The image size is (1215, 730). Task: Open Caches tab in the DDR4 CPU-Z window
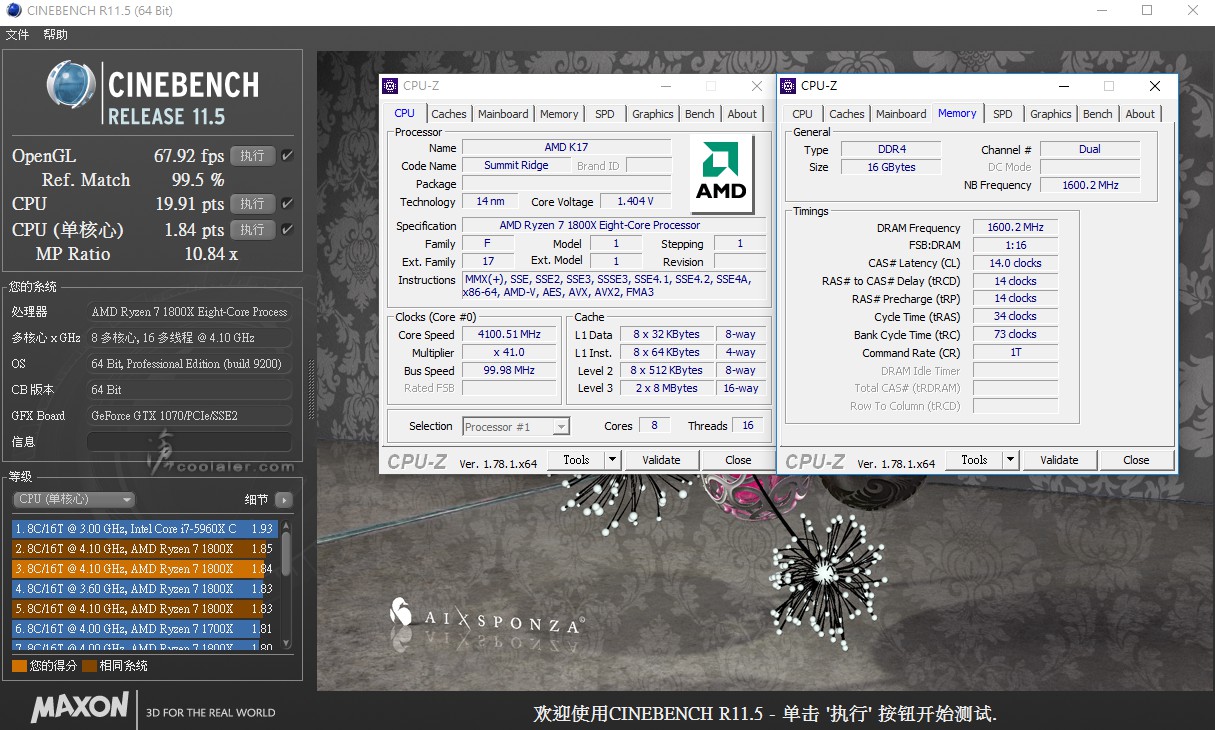(x=847, y=114)
